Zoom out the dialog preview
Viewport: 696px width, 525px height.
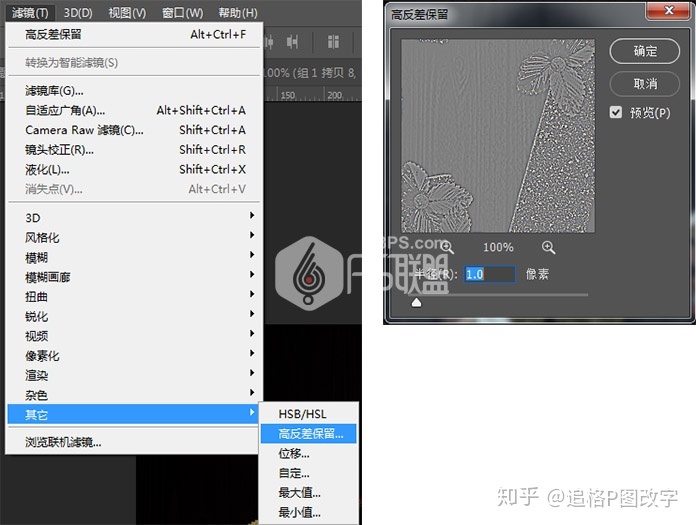(x=447, y=248)
